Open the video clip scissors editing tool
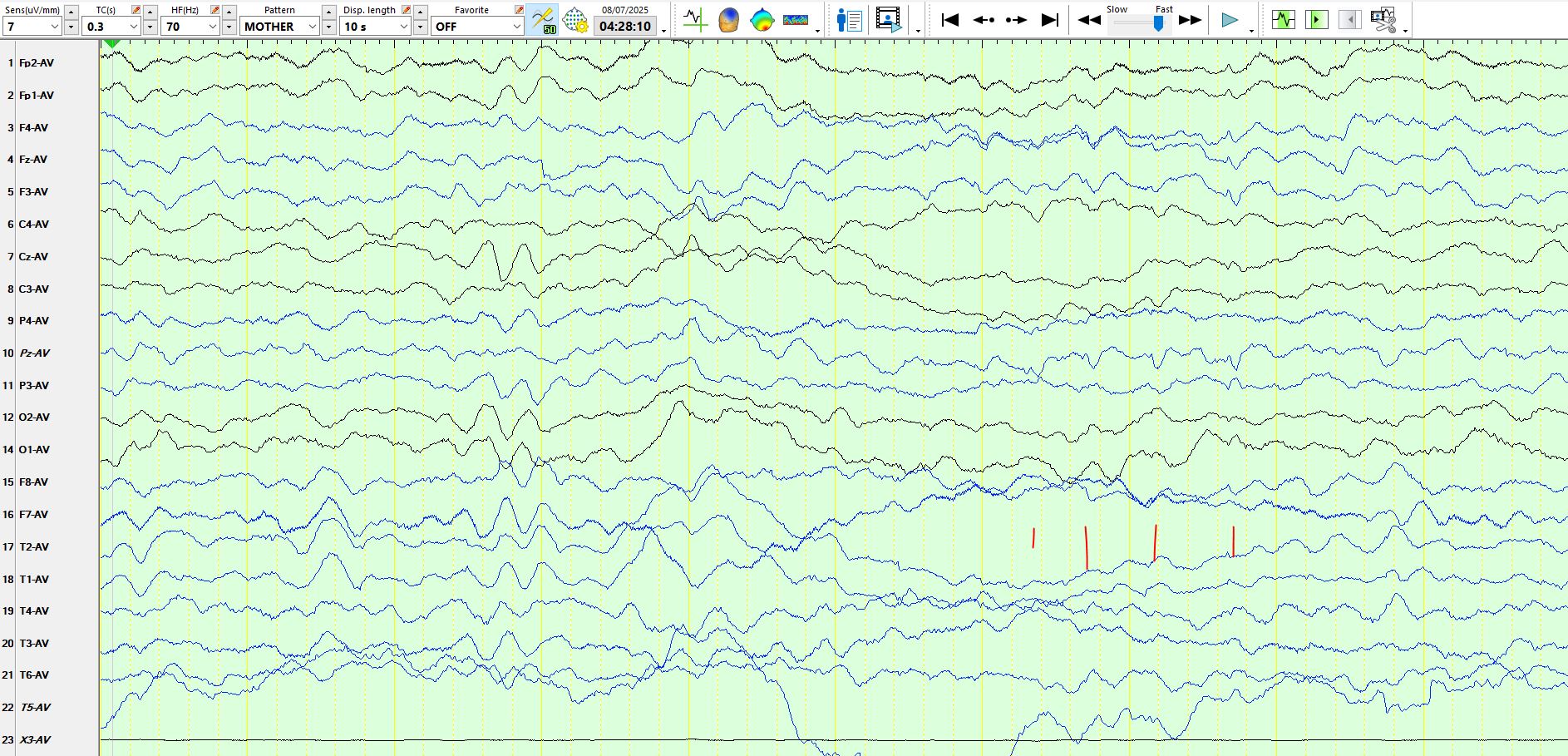Image resolution: width=1568 pixels, height=756 pixels. coord(1383,20)
